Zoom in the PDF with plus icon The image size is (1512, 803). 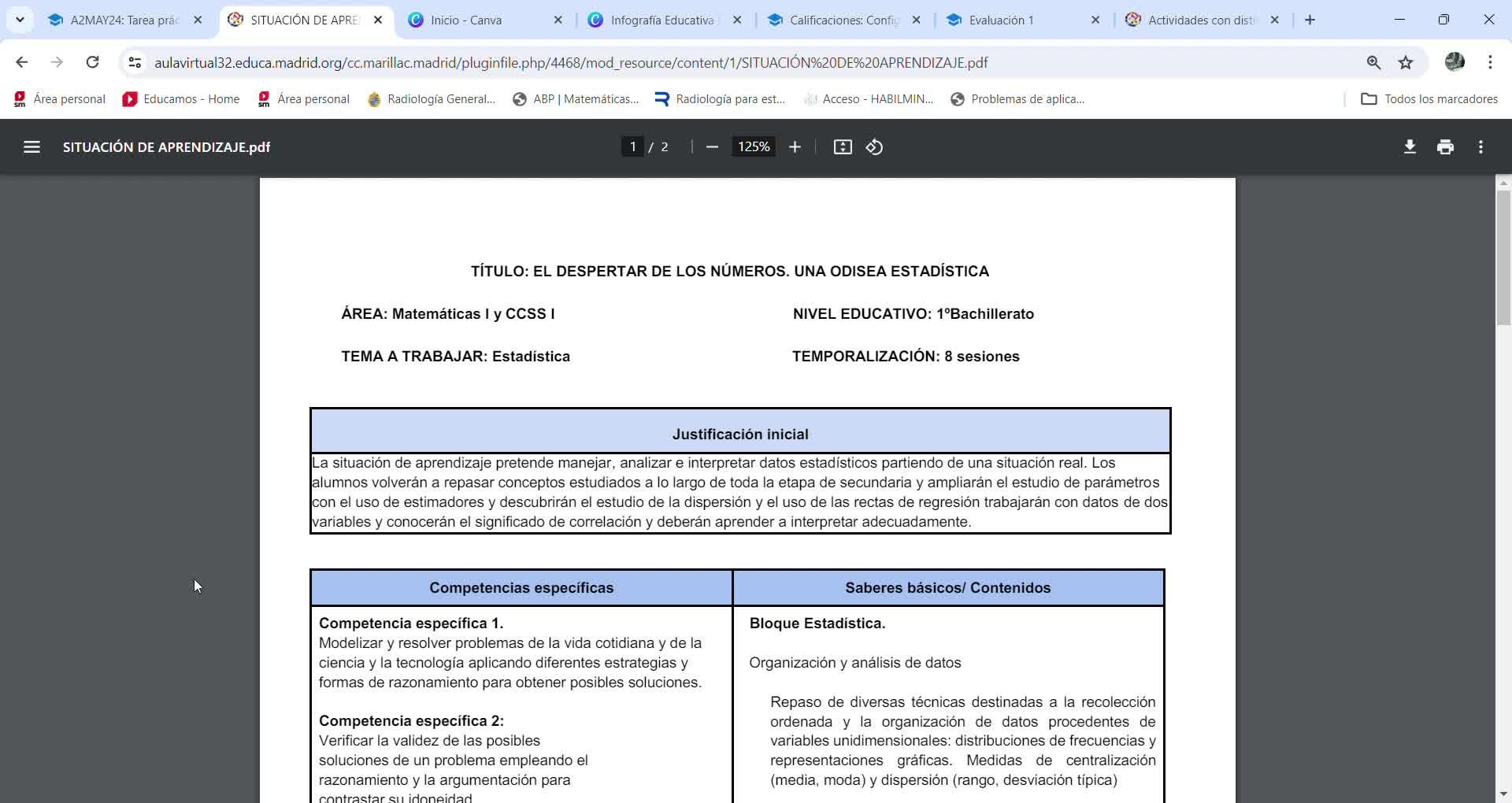coord(795,147)
